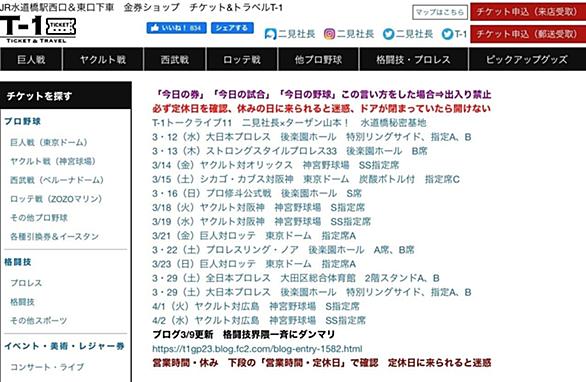The image size is (586, 382).
Task: Click the マップはこちら button
Action: point(440,12)
